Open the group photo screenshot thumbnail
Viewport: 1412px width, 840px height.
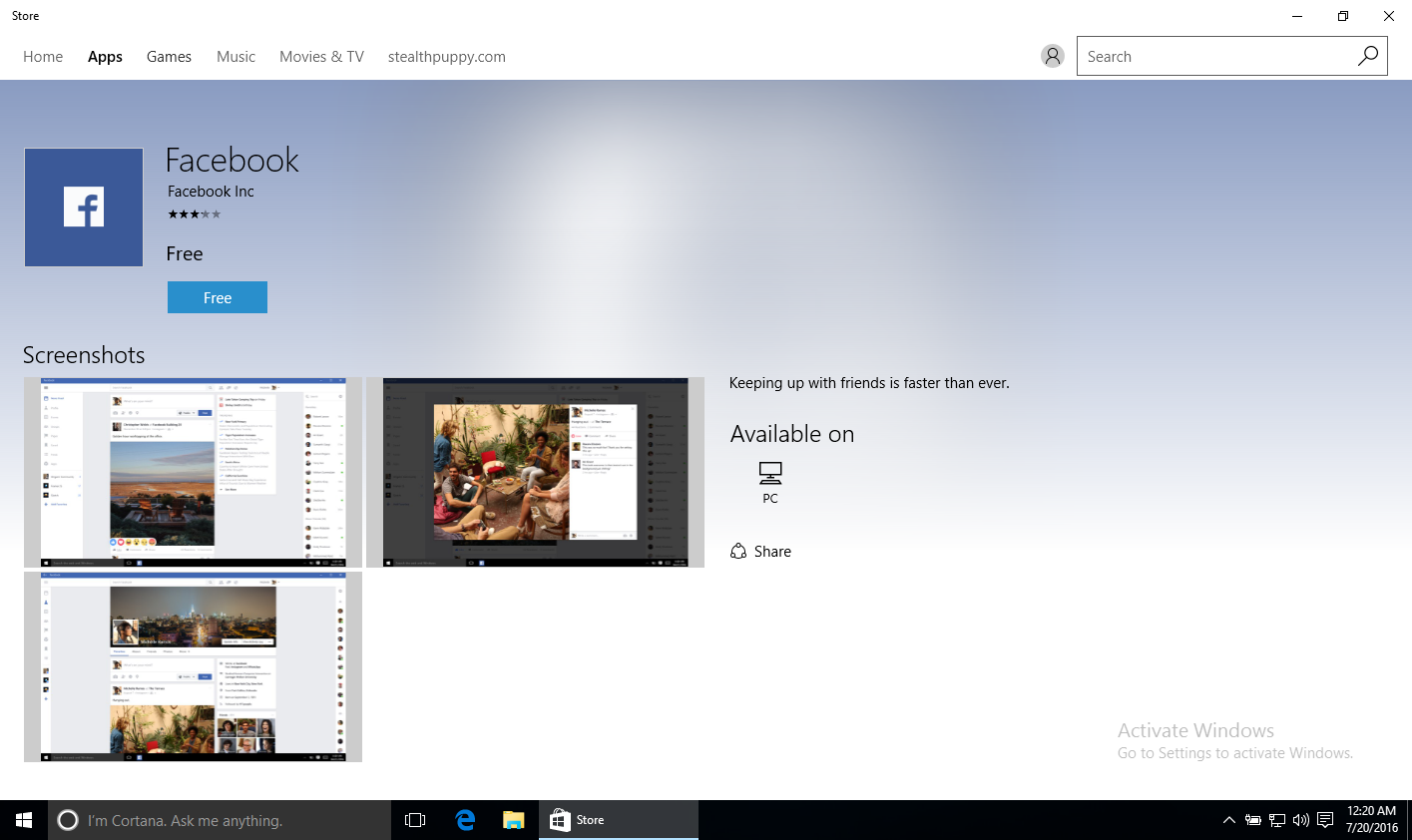[x=535, y=473]
